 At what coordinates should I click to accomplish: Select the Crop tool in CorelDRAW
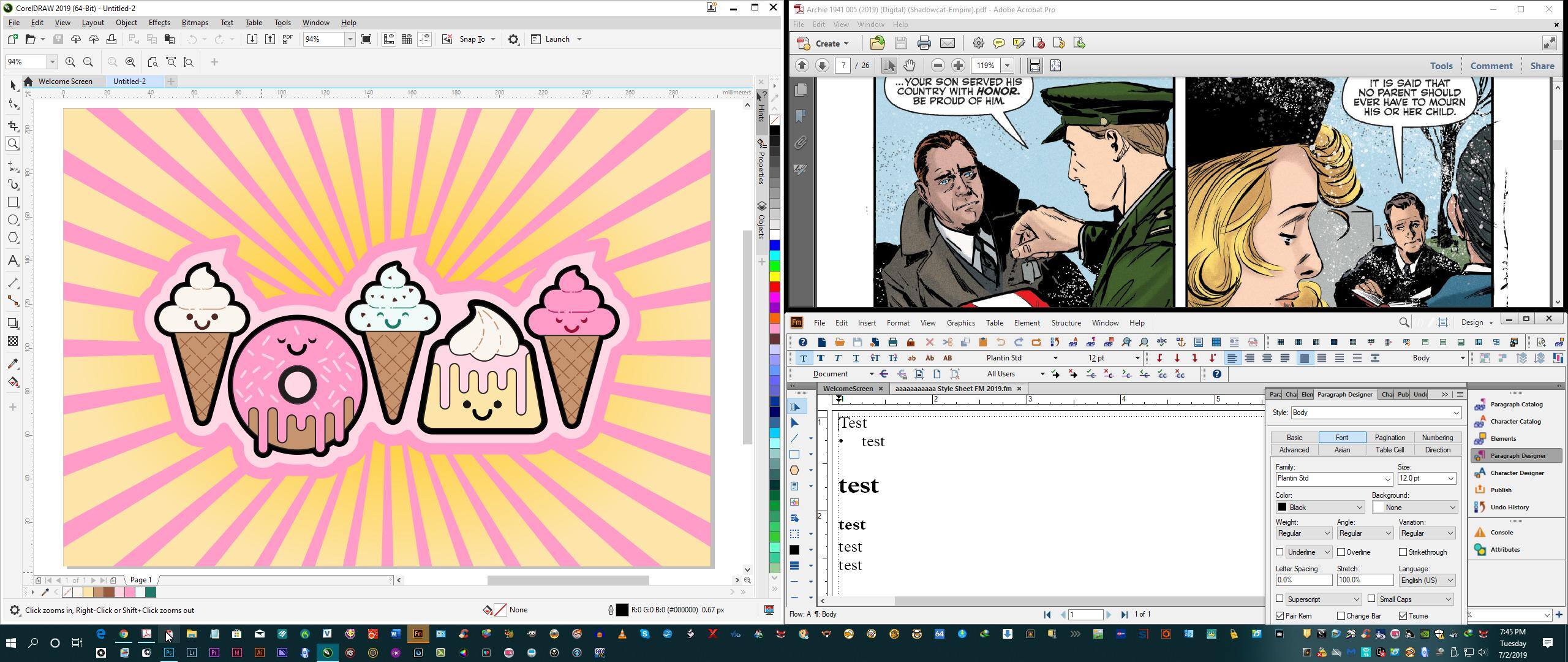coord(13,126)
